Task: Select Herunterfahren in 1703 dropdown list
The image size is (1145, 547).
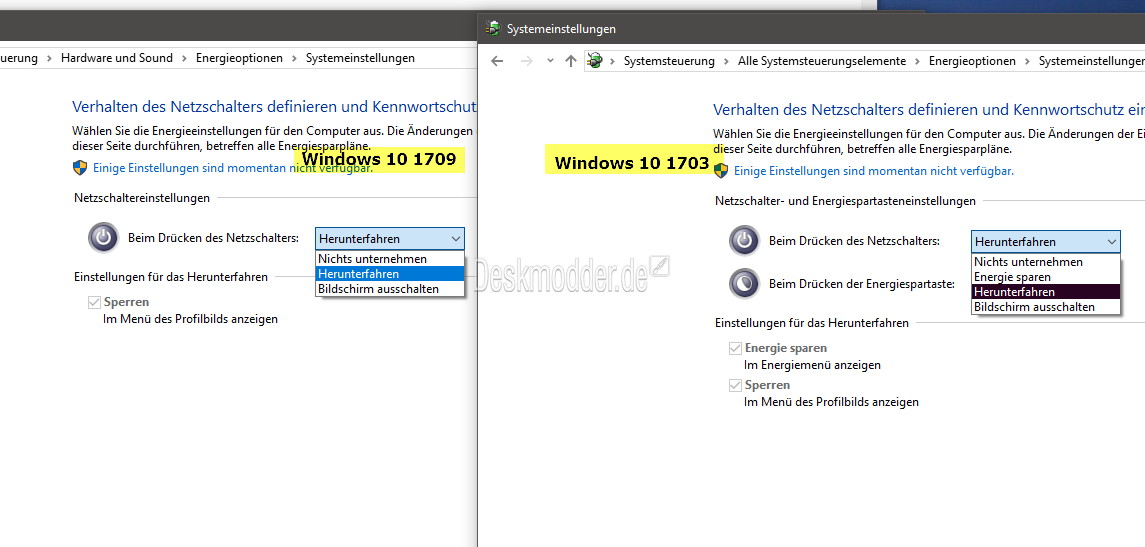Action: (x=1046, y=292)
